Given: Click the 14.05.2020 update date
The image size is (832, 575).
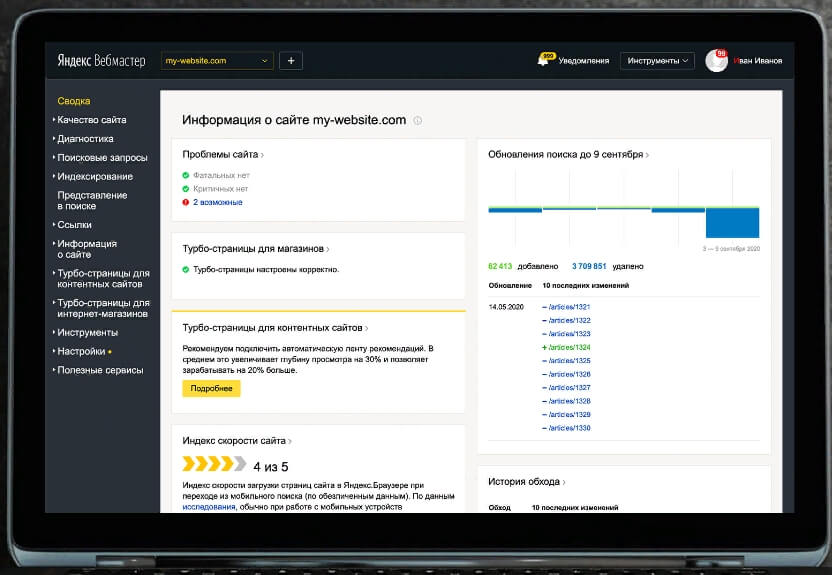Looking at the screenshot, I should (506, 307).
